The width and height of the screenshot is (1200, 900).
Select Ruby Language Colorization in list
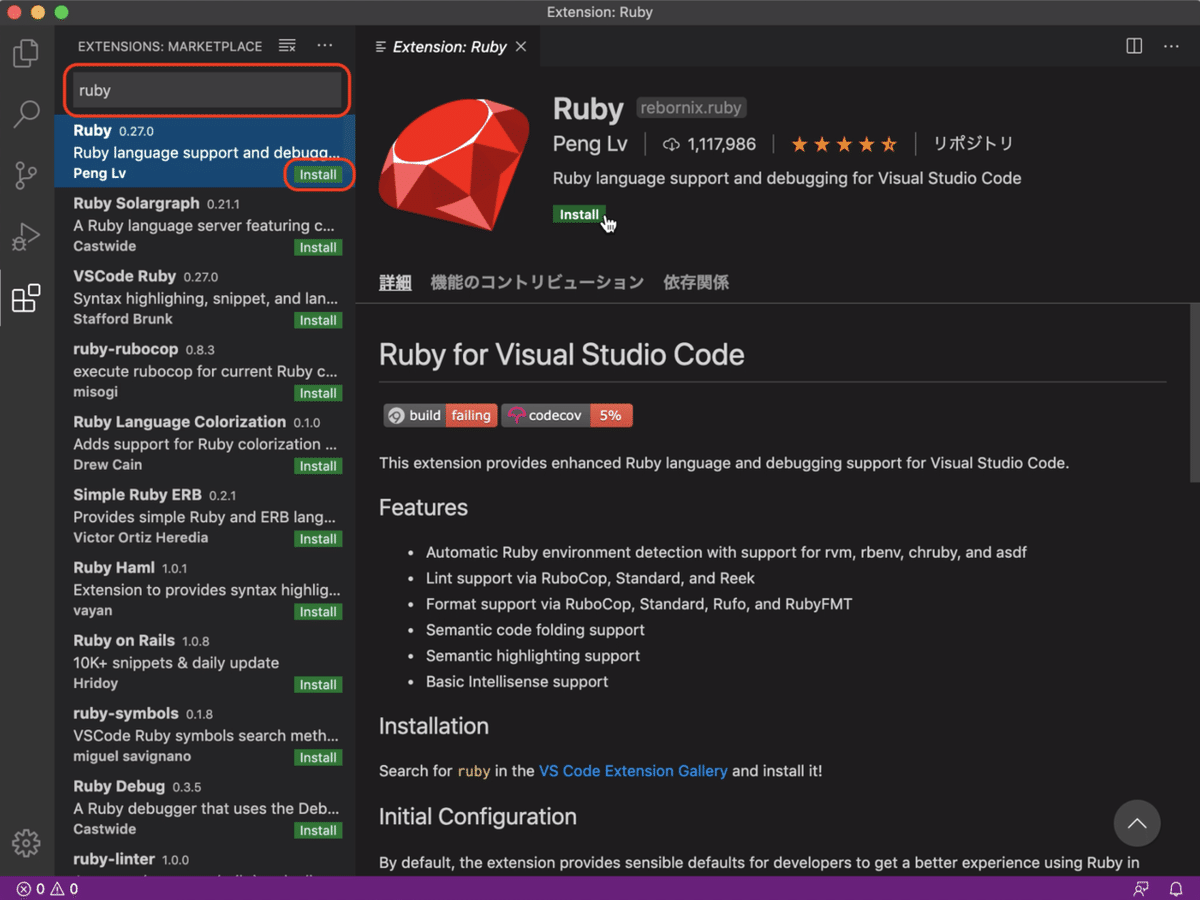point(205,444)
